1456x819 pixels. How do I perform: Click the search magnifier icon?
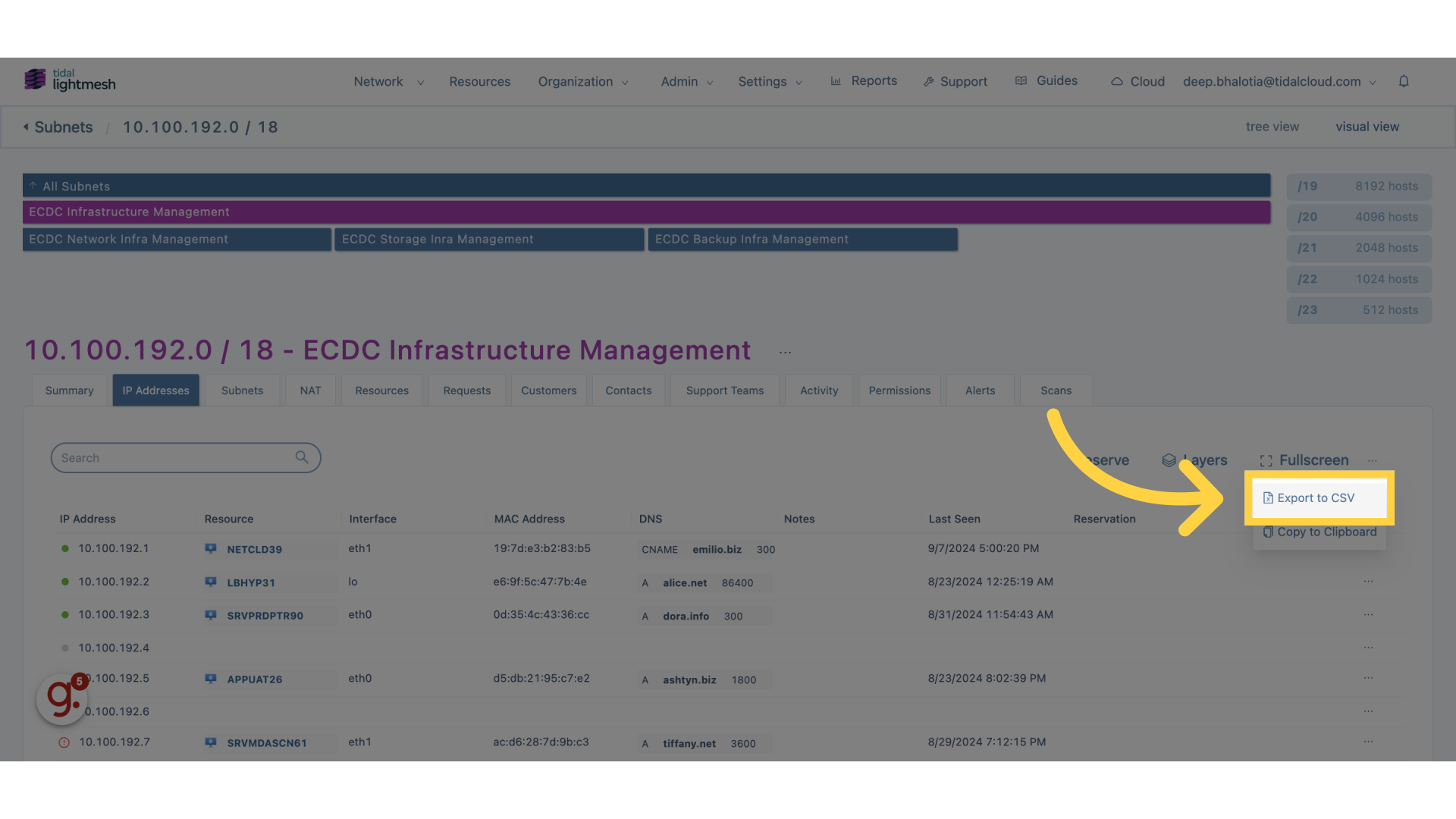click(x=303, y=458)
